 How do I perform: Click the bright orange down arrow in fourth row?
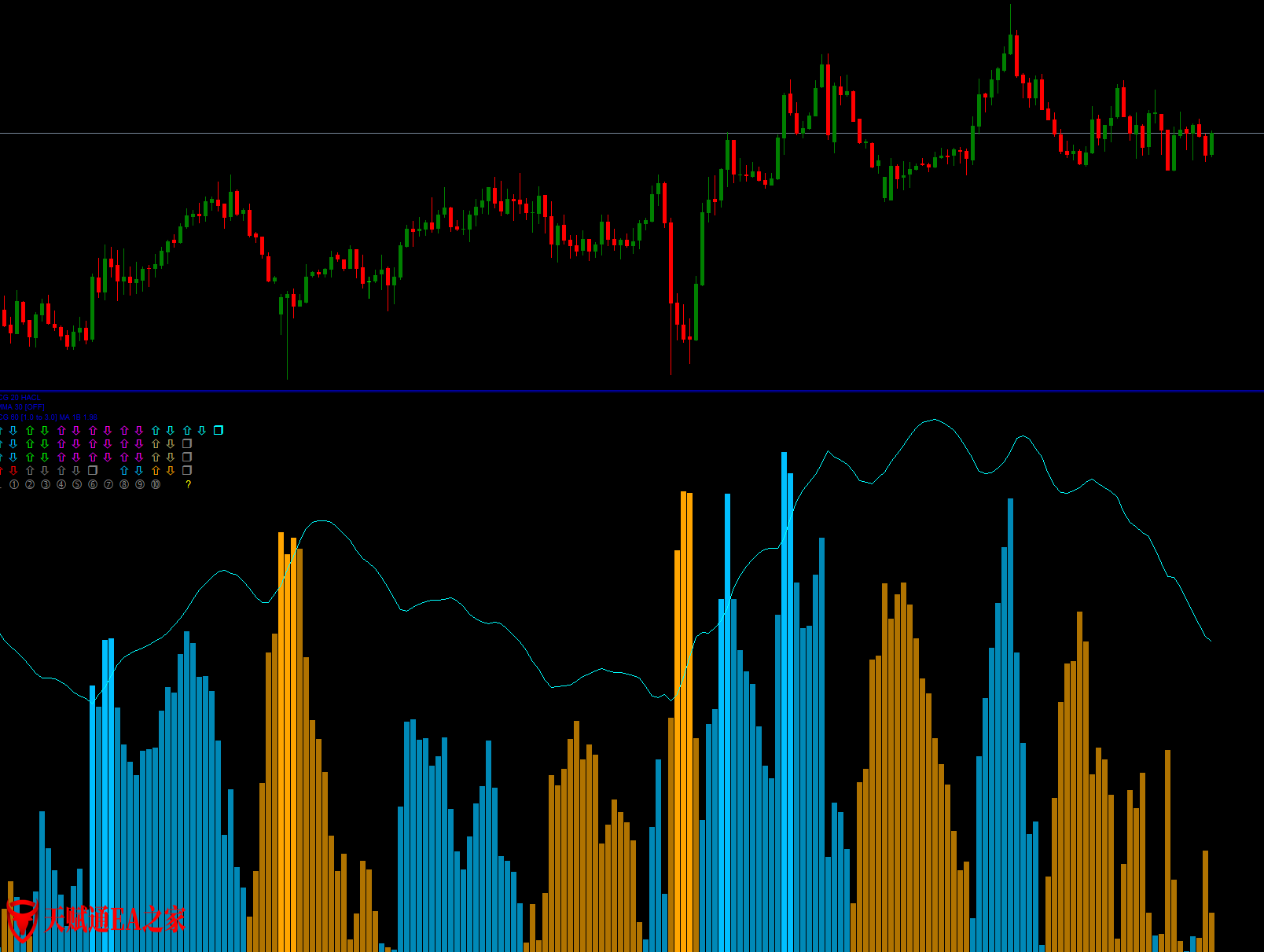coord(171,471)
